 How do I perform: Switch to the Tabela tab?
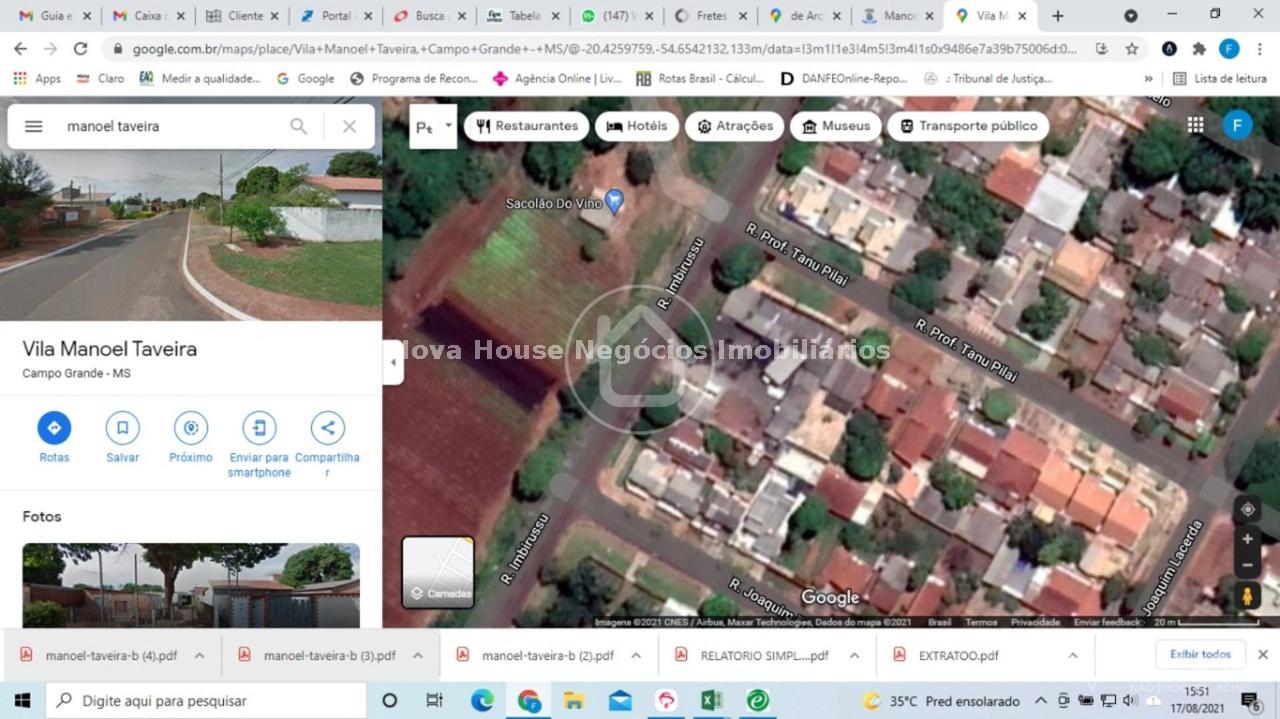522,16
